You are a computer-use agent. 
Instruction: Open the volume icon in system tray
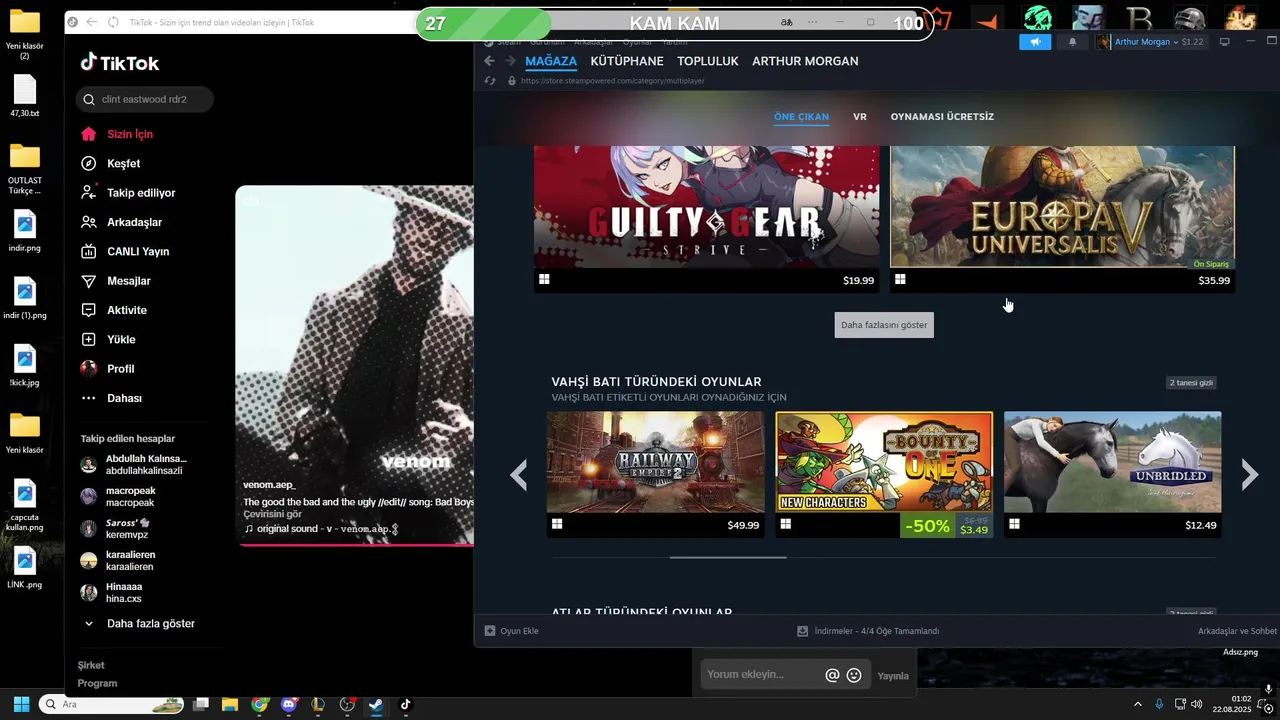(1197, 704)
